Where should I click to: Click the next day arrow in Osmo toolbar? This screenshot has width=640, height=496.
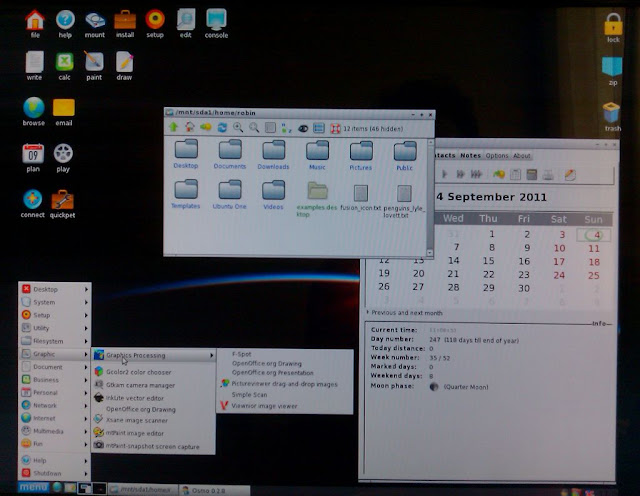coord(445,174)
